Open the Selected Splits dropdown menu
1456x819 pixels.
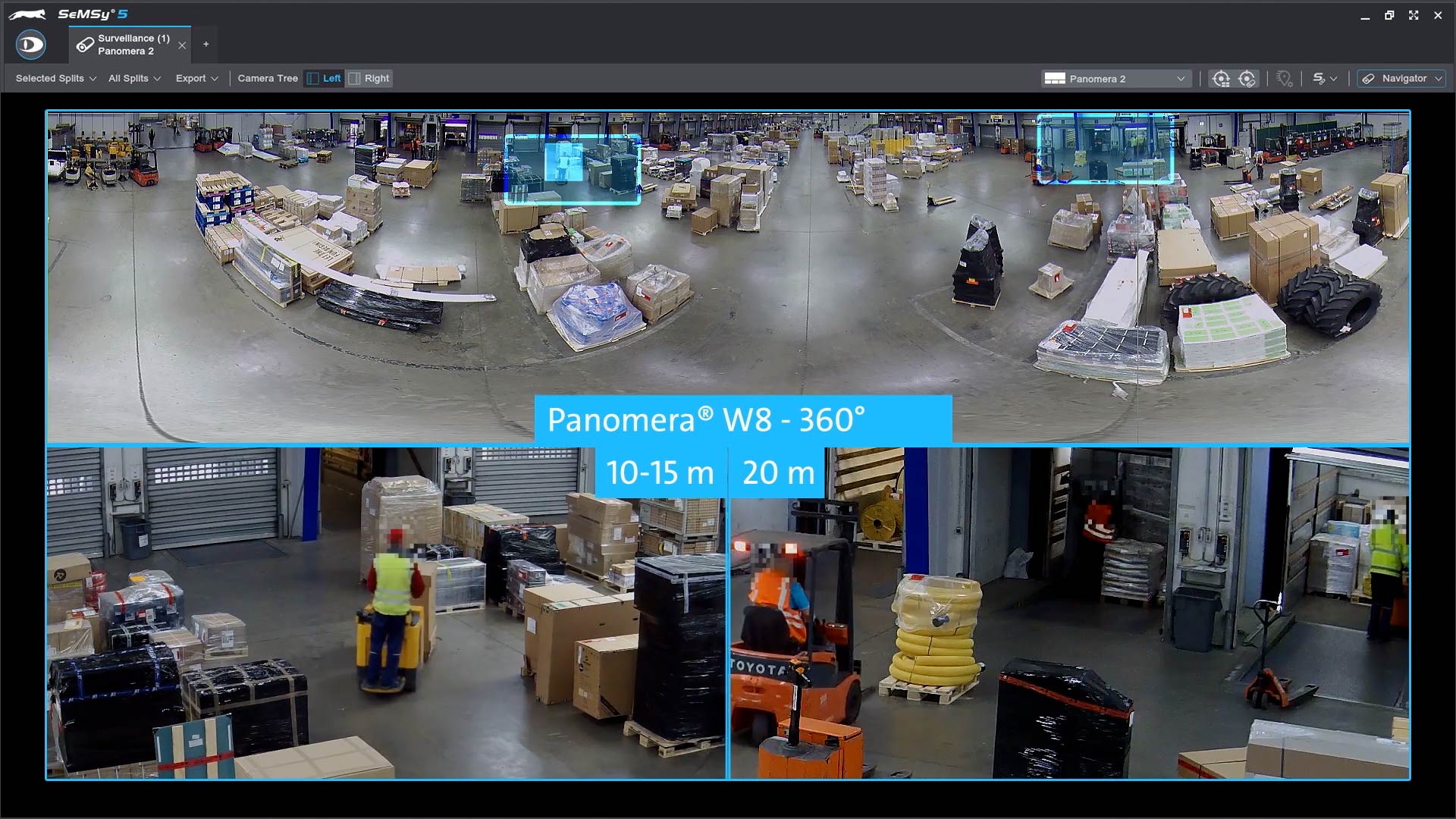[x=56, y=78]
